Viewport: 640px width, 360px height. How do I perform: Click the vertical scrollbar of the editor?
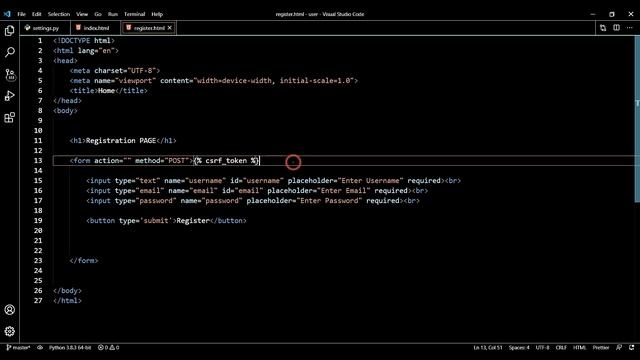pos(637,119)
